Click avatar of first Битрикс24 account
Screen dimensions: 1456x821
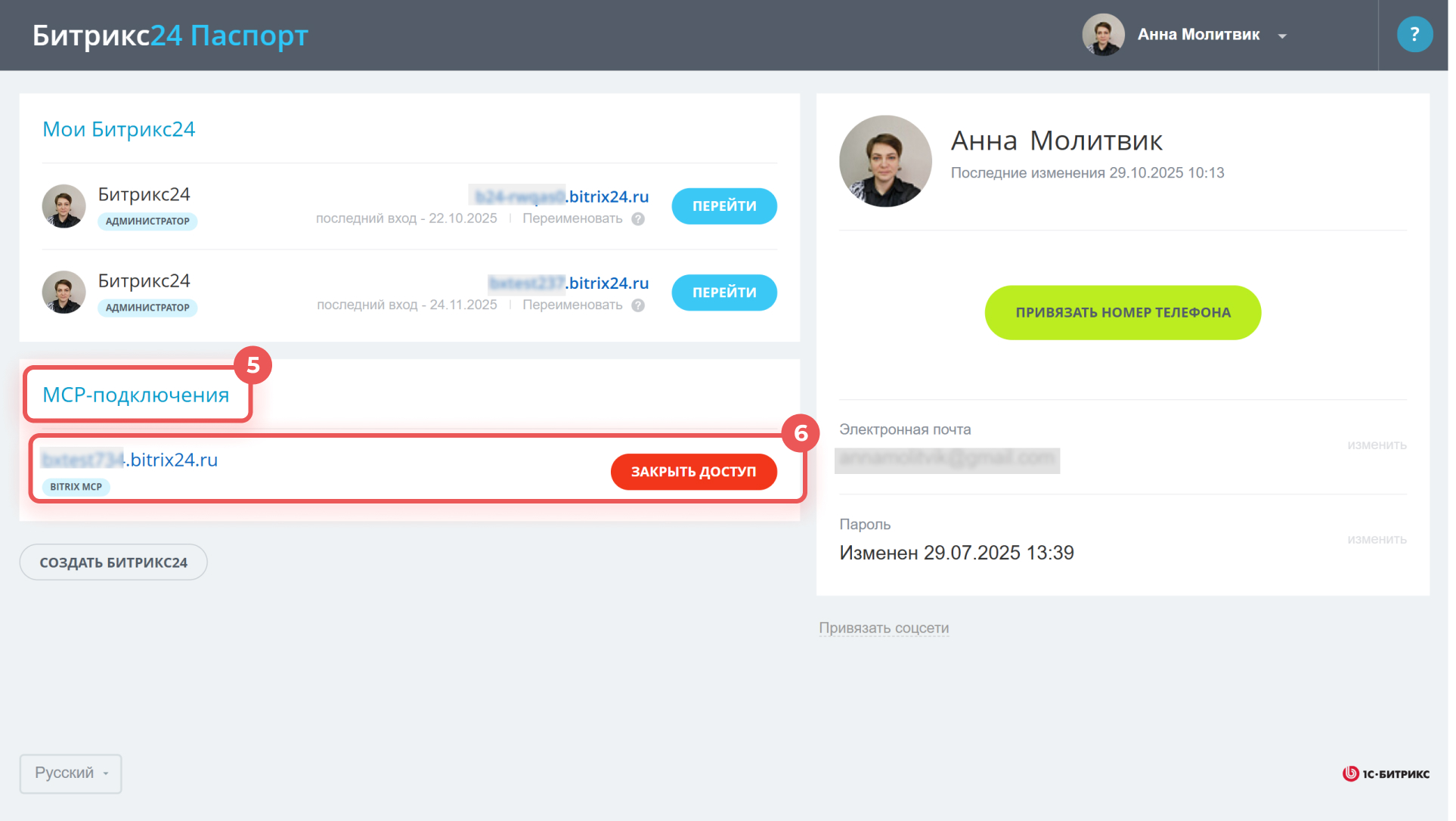(64, 206)
